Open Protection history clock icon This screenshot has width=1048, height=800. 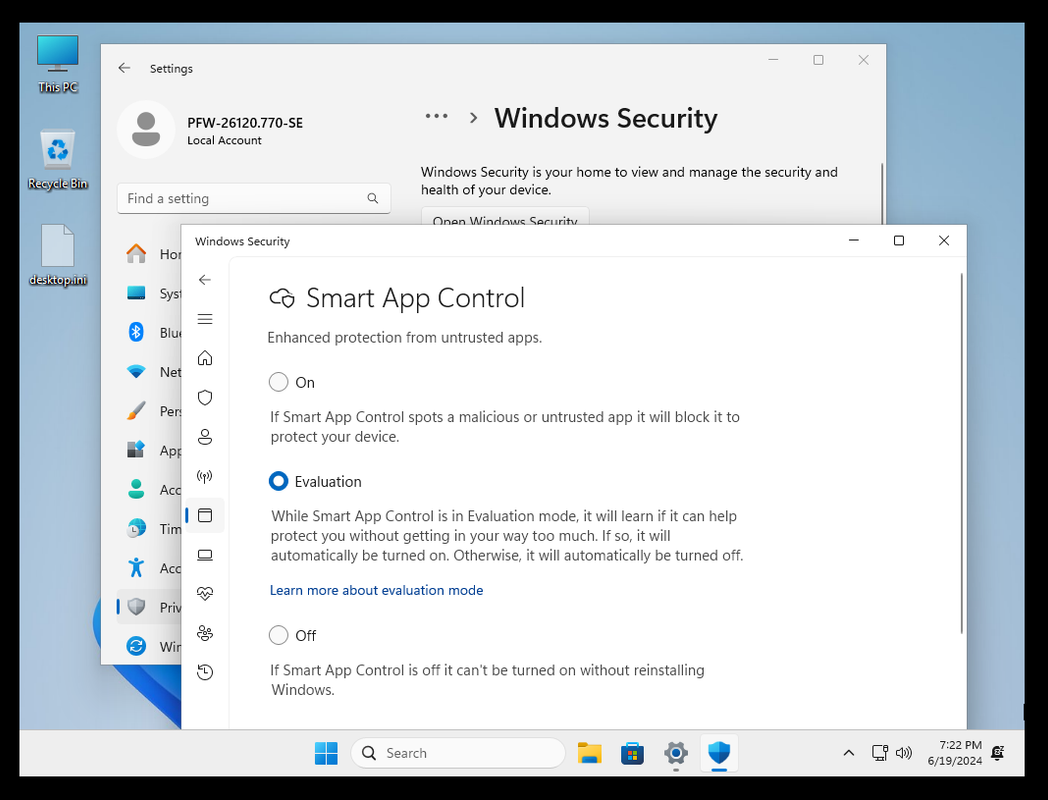[x=205, y=672]
